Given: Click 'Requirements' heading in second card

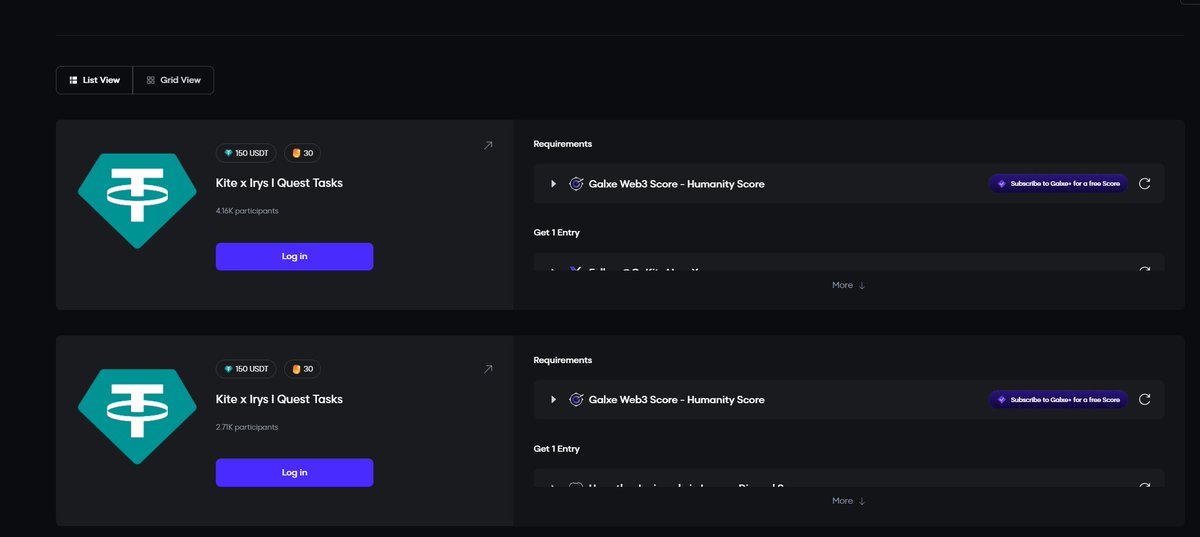Looking at the screenshot, I should click(x=563, y=360).
